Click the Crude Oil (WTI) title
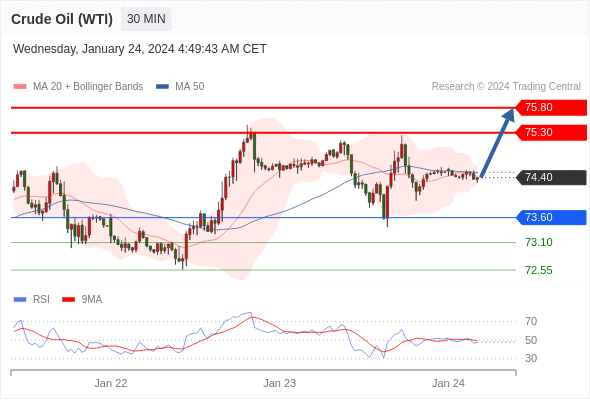Image resolution: width=590 pixels, height=400 pixels. (62, 19)
